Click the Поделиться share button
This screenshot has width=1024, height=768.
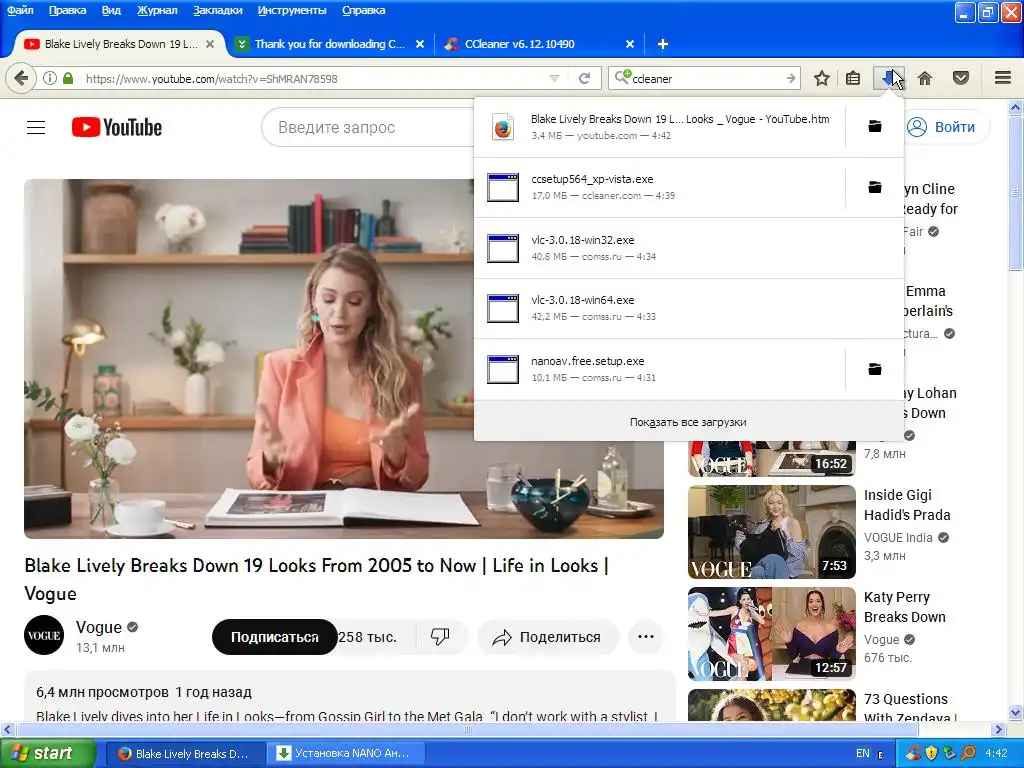tap(548, 637)
